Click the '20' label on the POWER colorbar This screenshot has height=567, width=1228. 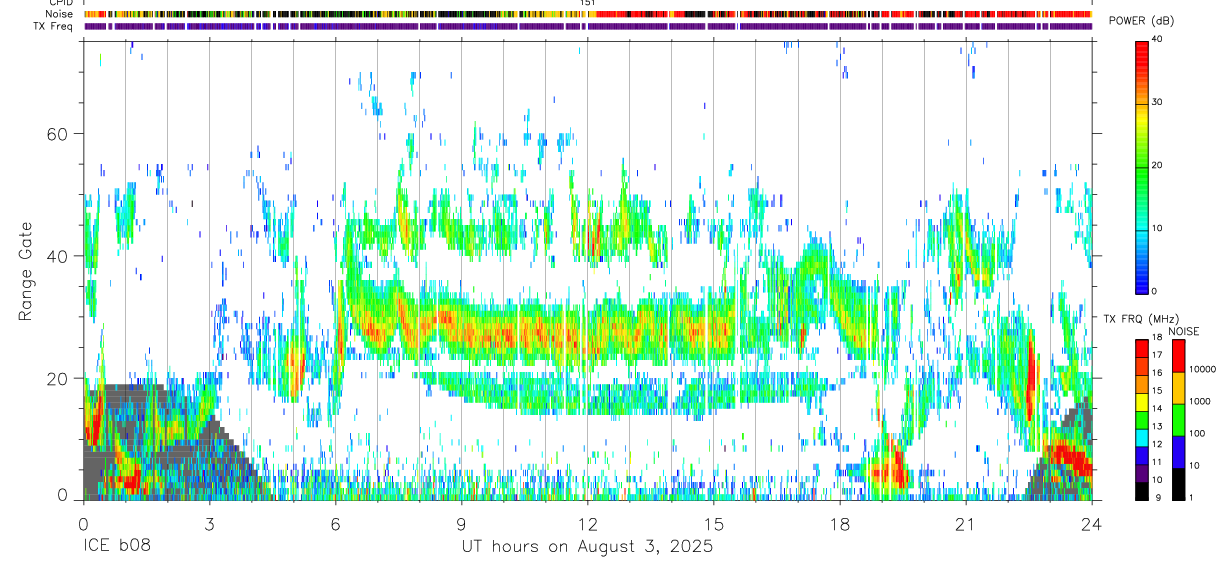tap(1158, 165)
